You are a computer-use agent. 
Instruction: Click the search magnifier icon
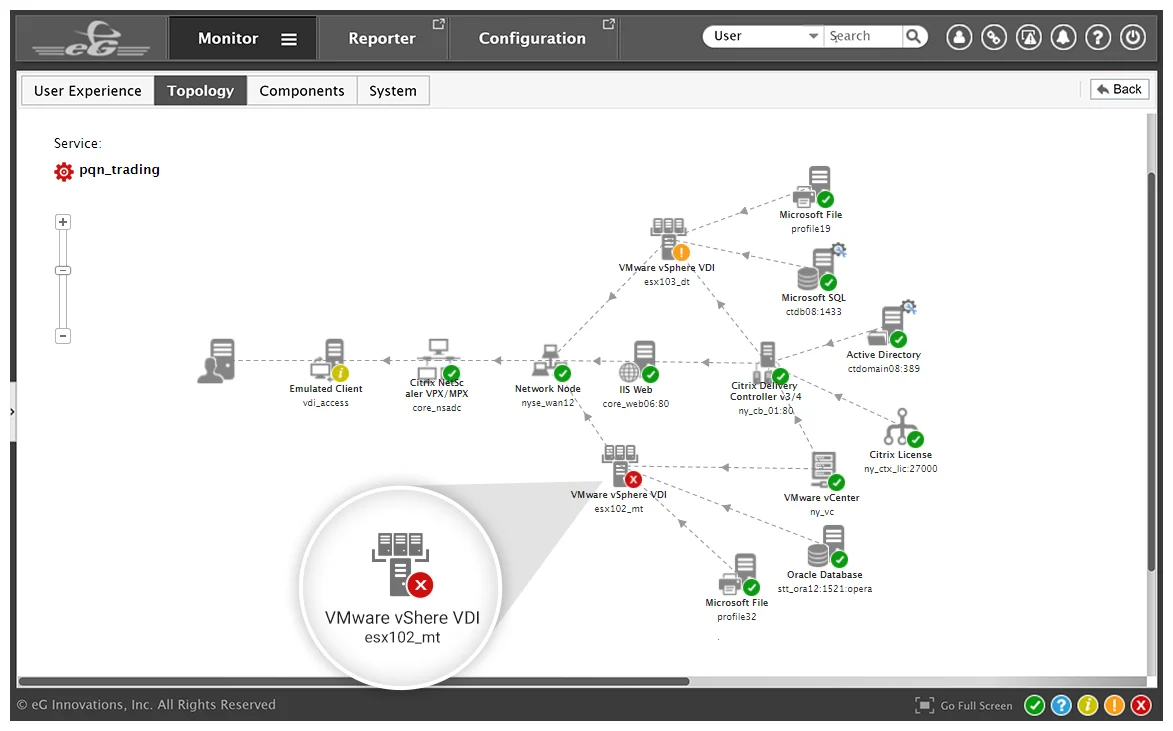(913, 36)
